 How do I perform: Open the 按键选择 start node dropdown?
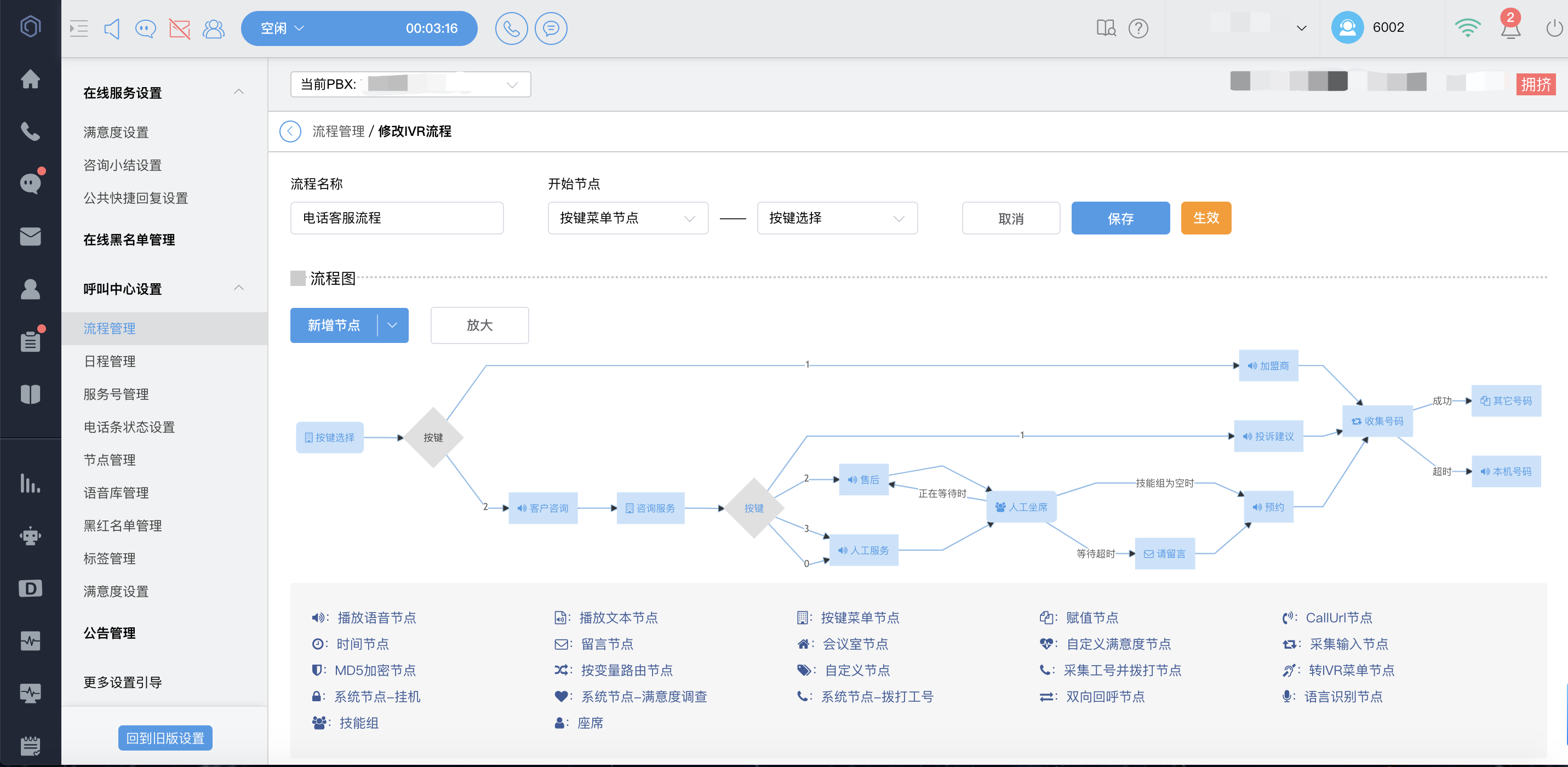838,218
